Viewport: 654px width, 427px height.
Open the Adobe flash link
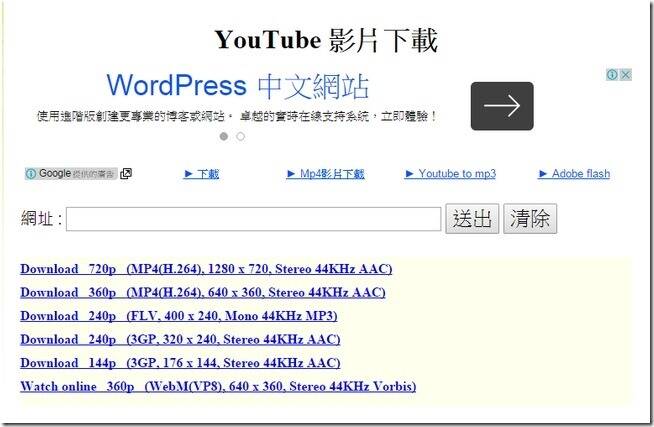(574, 173)
